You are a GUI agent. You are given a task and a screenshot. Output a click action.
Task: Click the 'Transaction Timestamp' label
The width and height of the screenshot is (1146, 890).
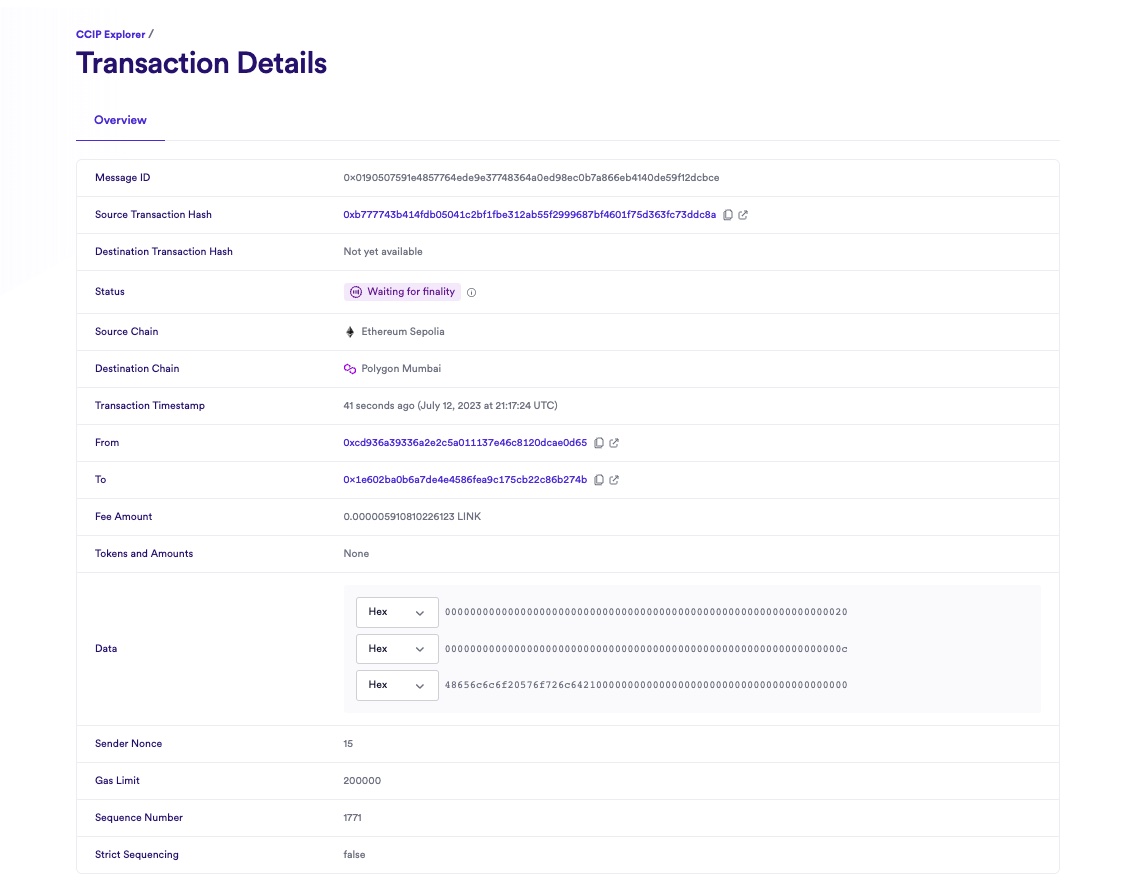point(150,406)
